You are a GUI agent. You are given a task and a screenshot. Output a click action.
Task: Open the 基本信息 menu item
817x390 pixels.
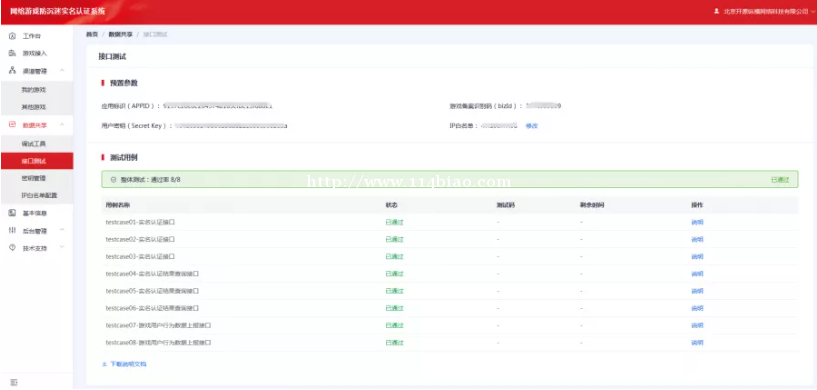[x=34, y=213]
